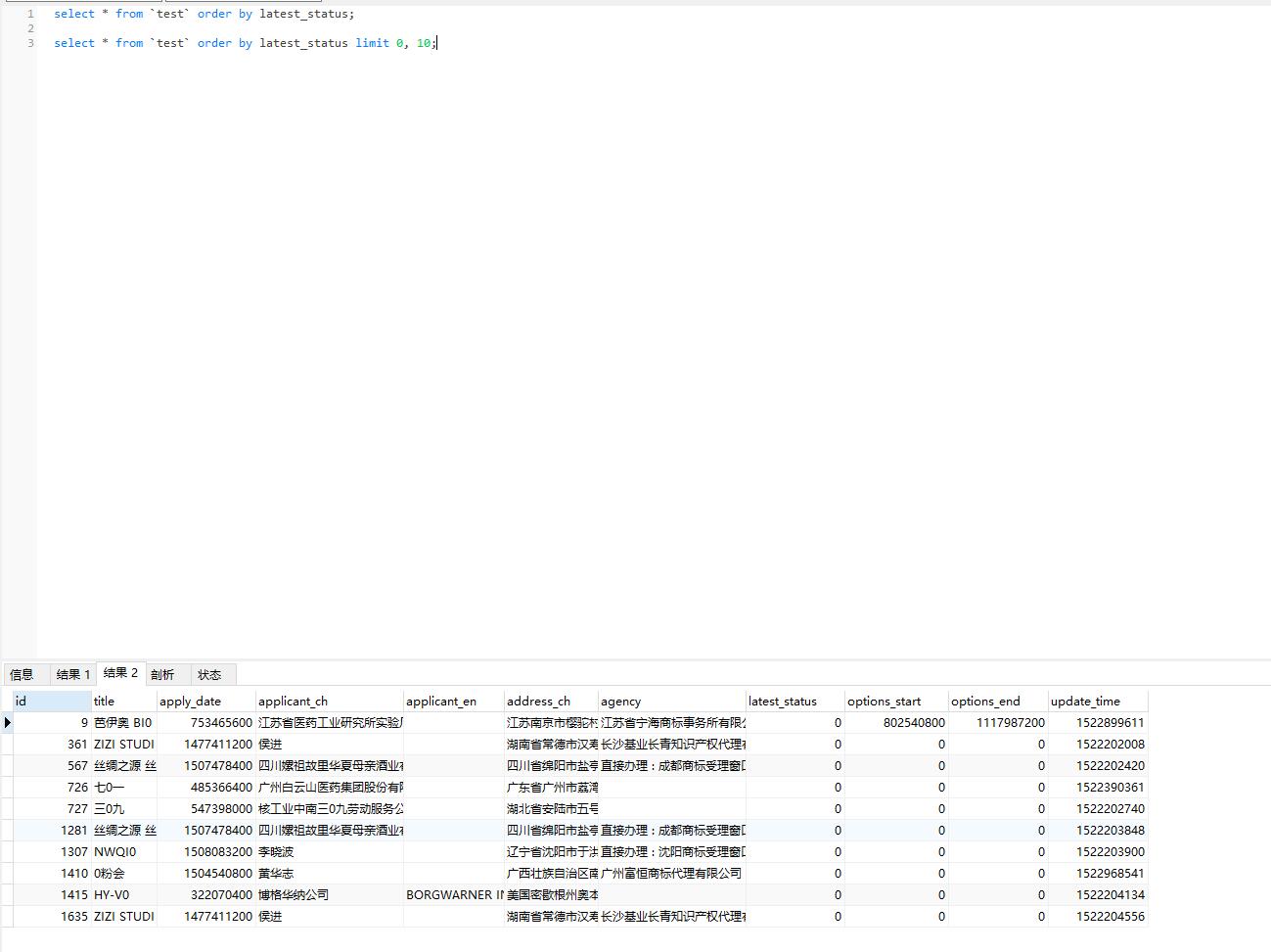The image size is (1271, 952).
Task: Click the title column header
Action: [x=124, y=702]
